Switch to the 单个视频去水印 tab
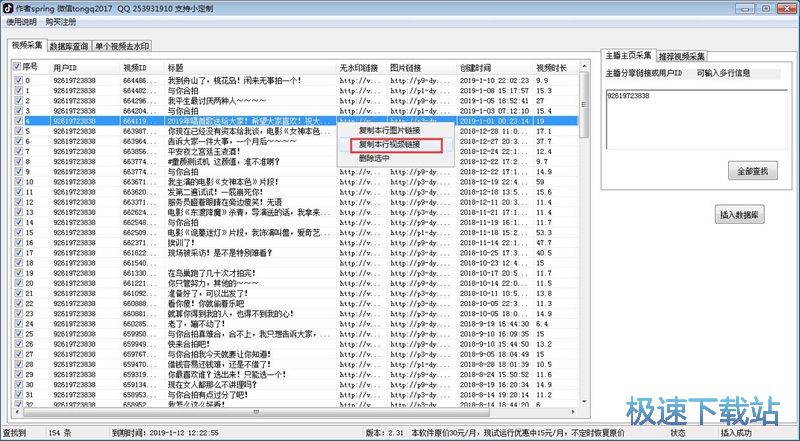800x441 pixels. click(x=122, y=46)
